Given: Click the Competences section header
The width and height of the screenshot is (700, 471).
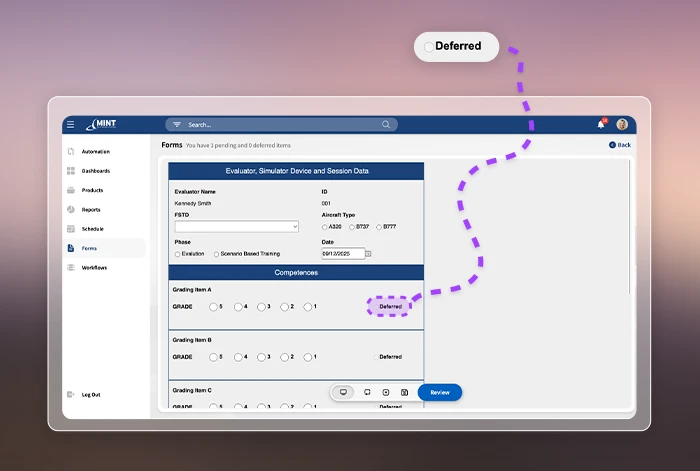Looking at the screenshot, I should pyautogui.click(x=296, y=272).
